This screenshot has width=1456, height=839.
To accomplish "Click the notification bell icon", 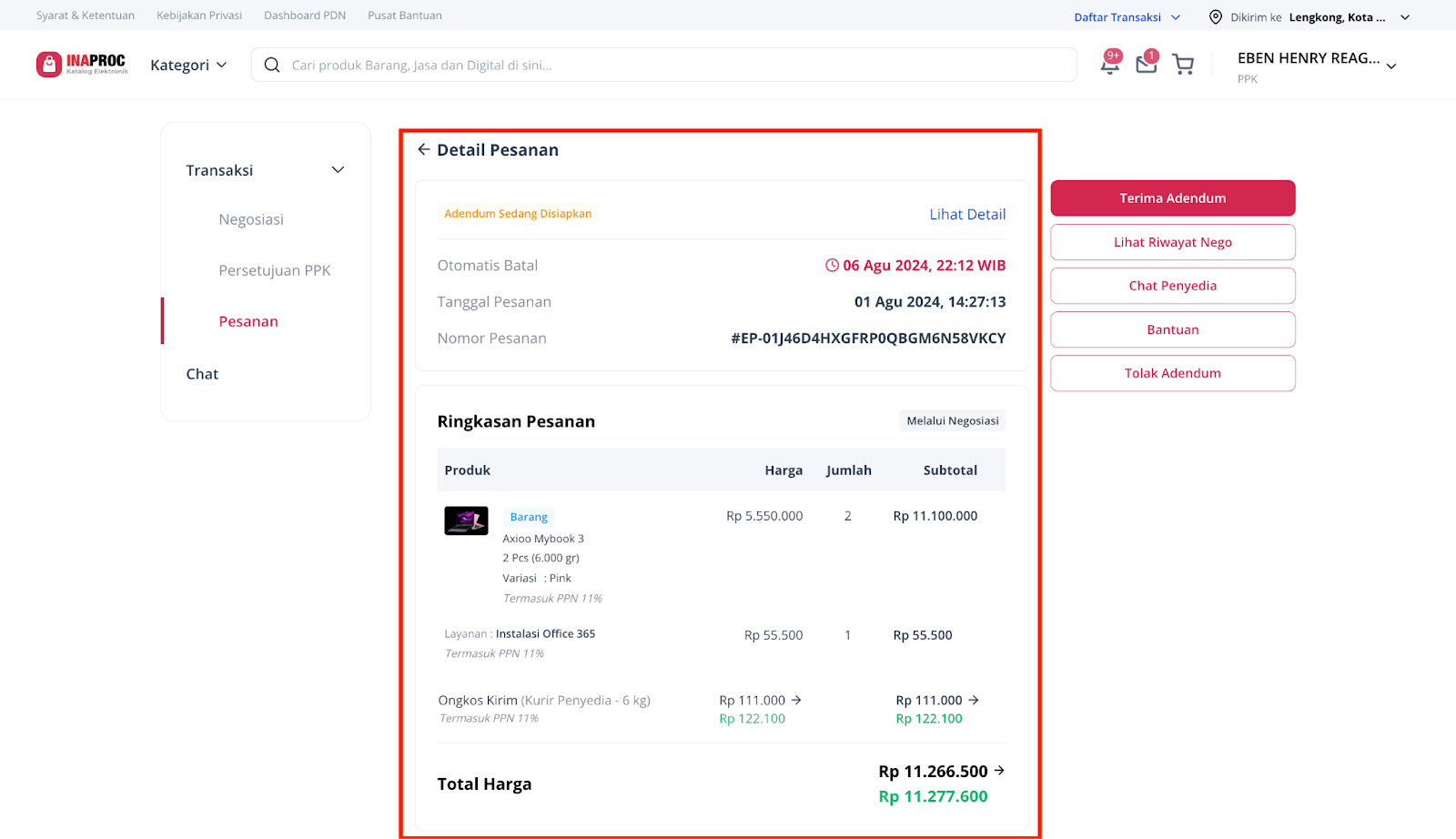I will [1109, 65].
